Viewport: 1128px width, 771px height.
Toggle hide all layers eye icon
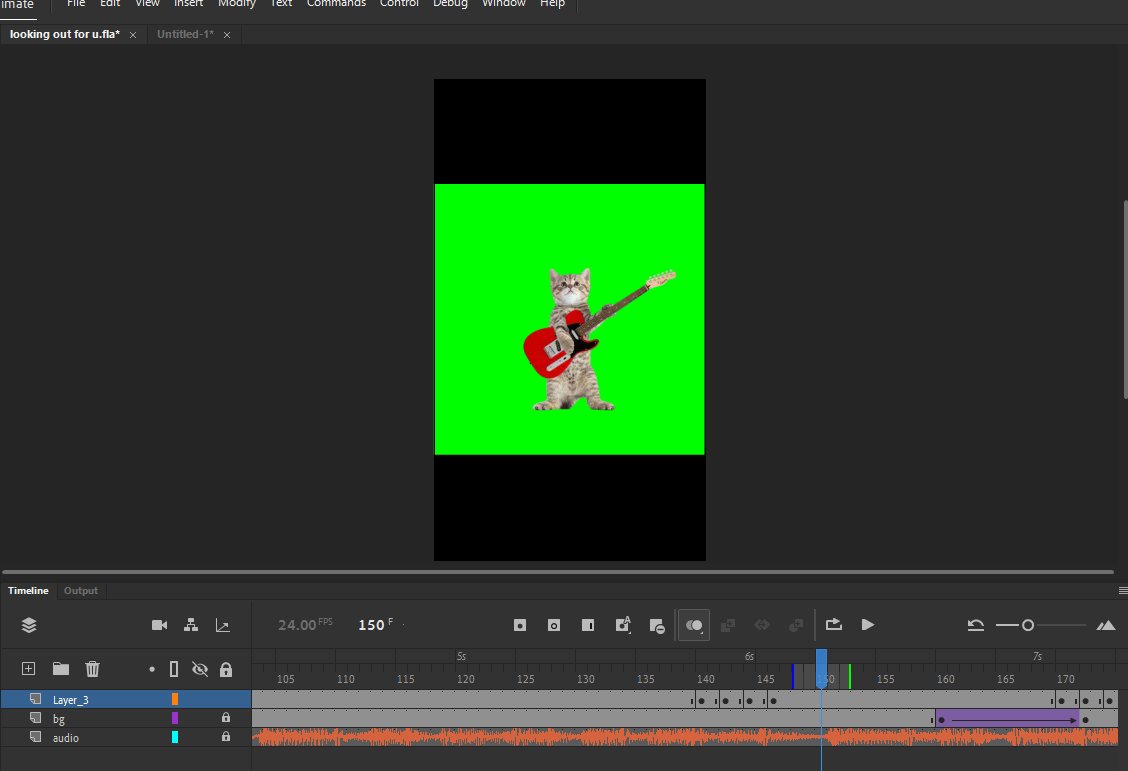coord(200,669)
